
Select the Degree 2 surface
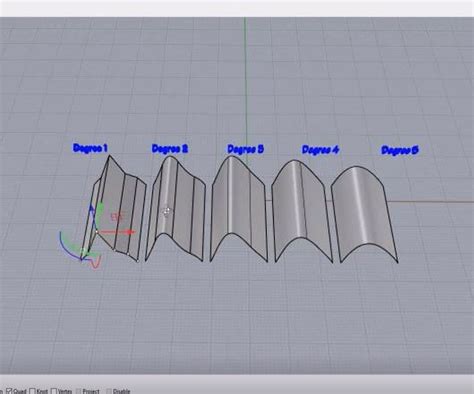point(176,209)
